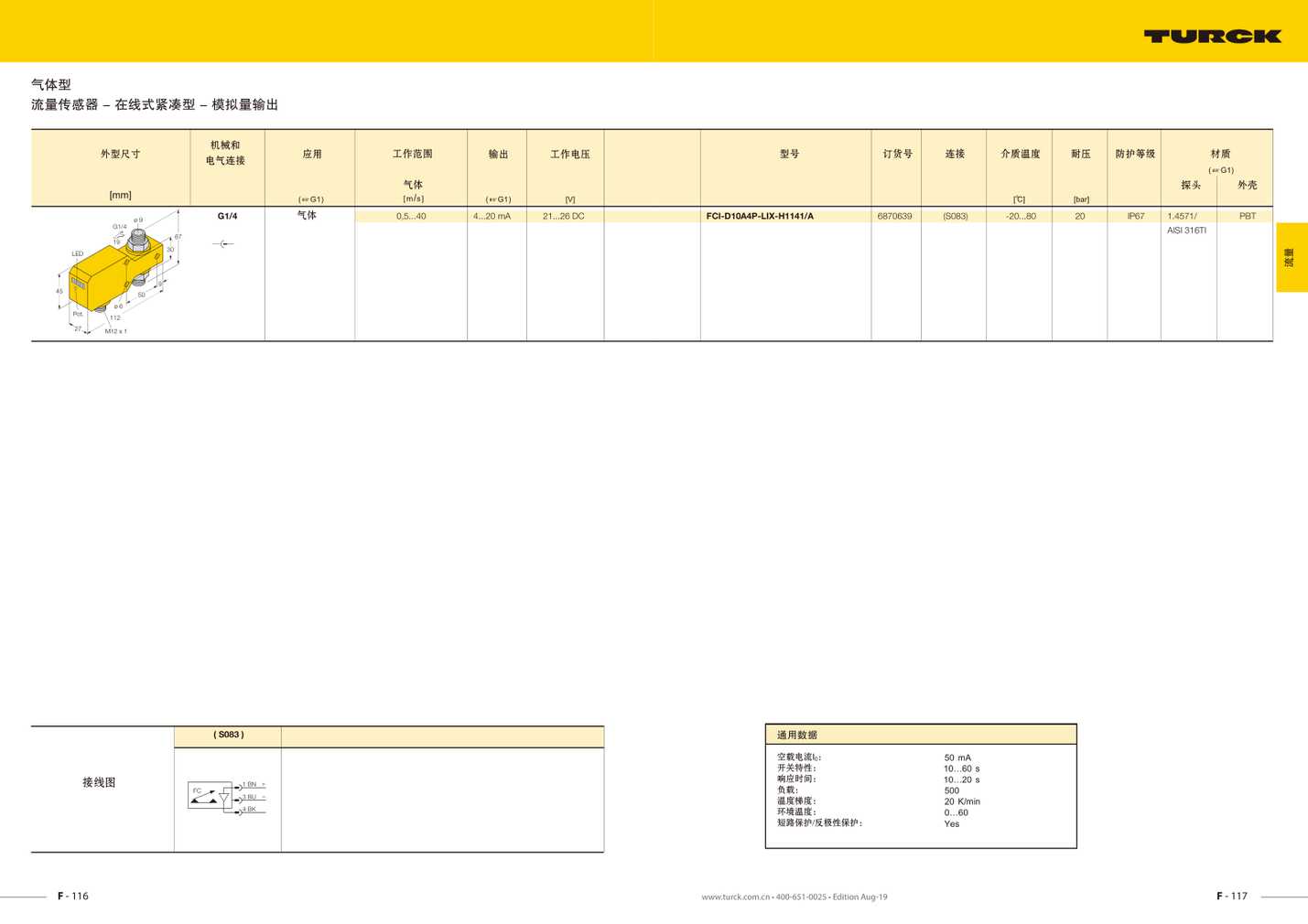Click the 外型尺寸 column header
The image size is (1308, 924).
(121, 154)
